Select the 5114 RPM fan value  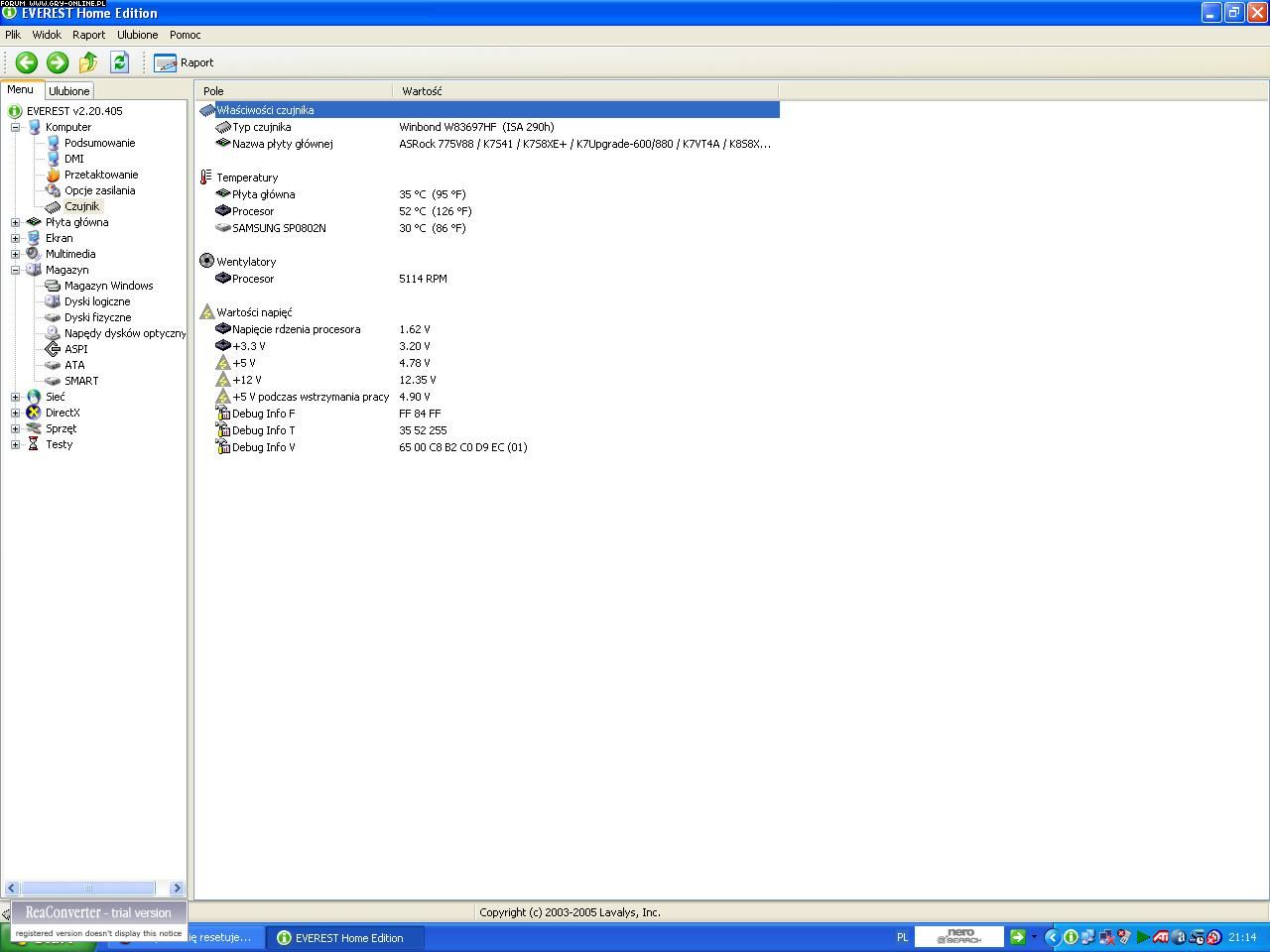[423, 279]
